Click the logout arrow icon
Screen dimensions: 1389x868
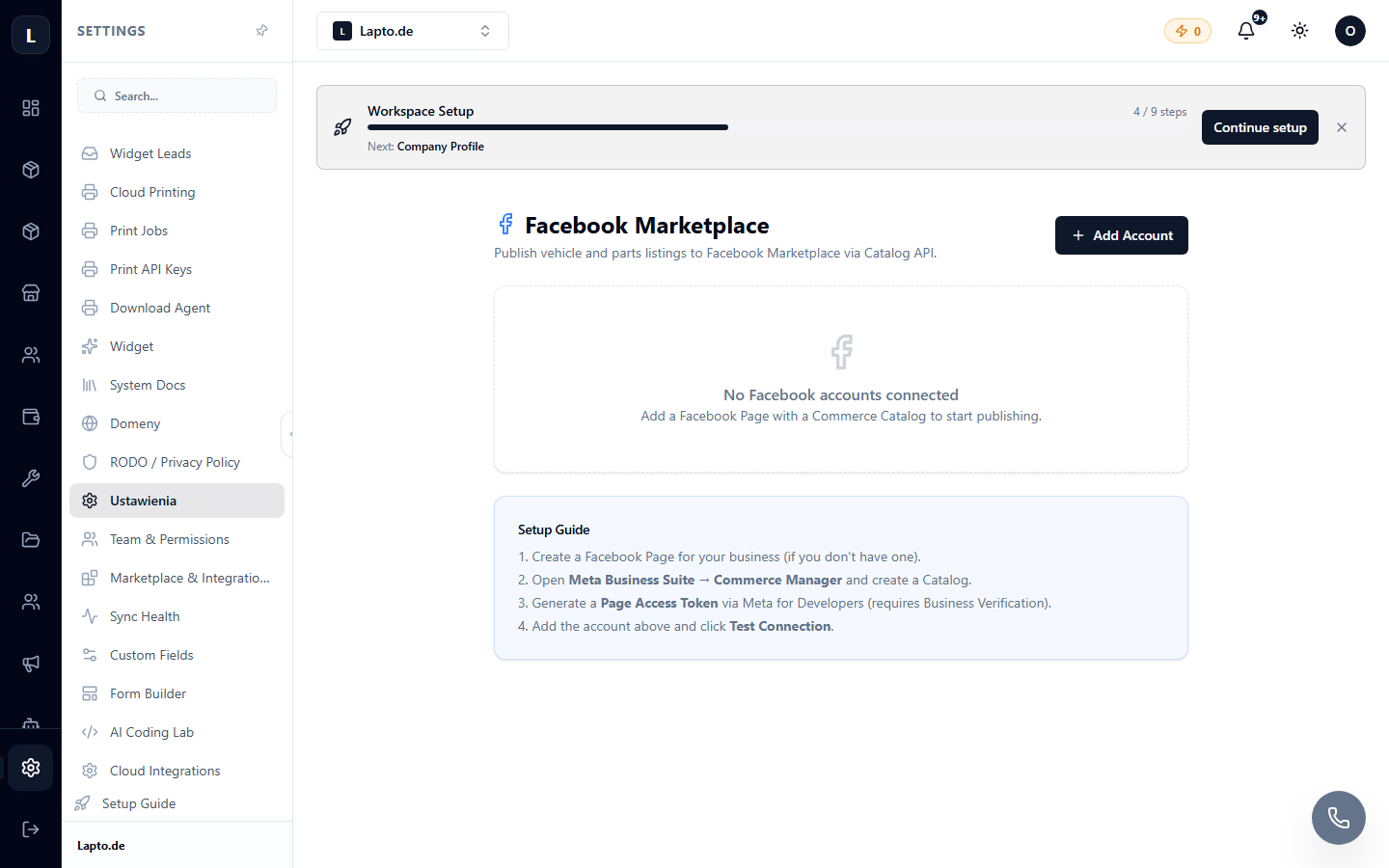[x=31, y=829]
